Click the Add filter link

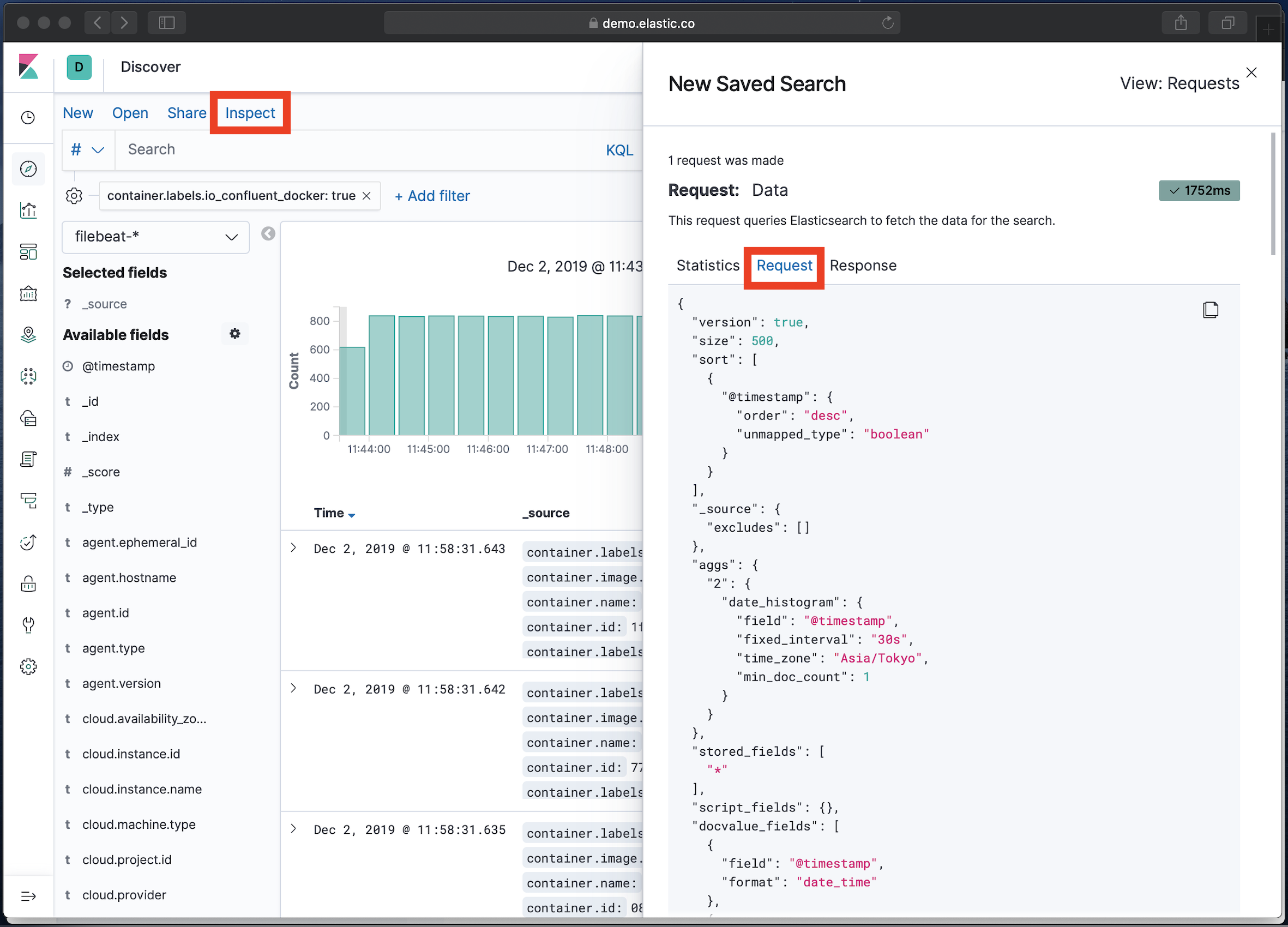[x=432, y=196]
